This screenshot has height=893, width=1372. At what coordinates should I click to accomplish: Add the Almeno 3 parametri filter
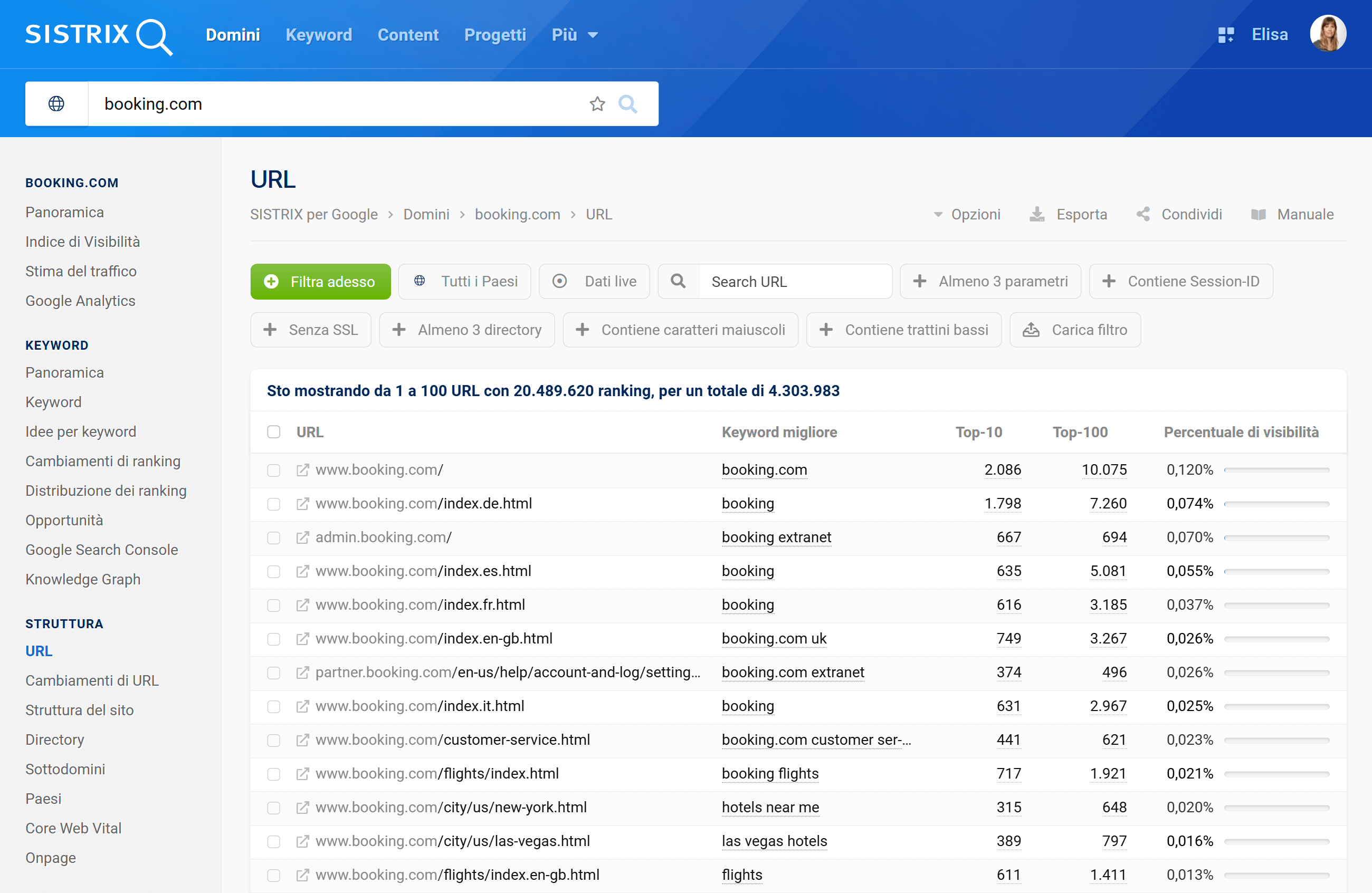pyautogui.click(x=990, y=281)
